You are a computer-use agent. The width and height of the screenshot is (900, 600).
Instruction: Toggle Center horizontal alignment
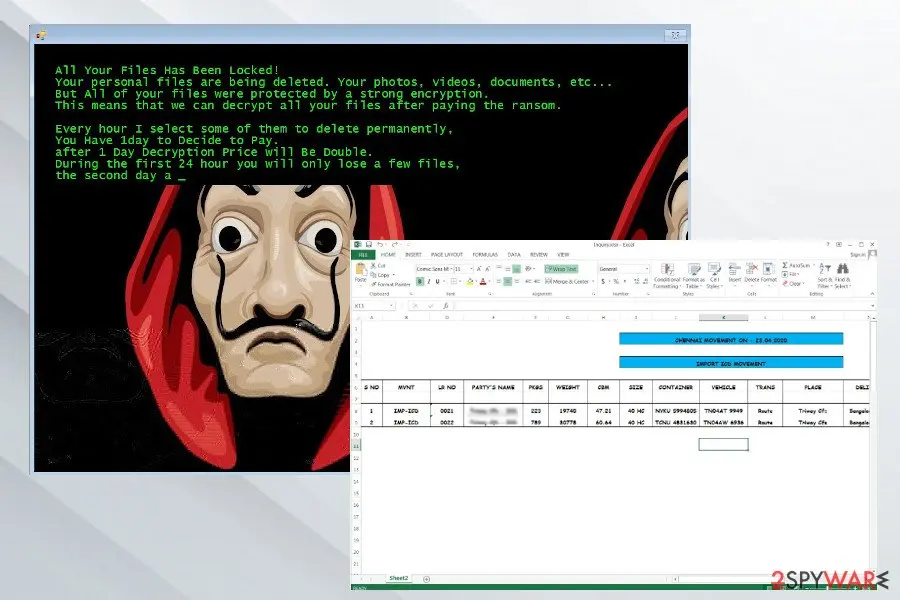tap(507, 281)
